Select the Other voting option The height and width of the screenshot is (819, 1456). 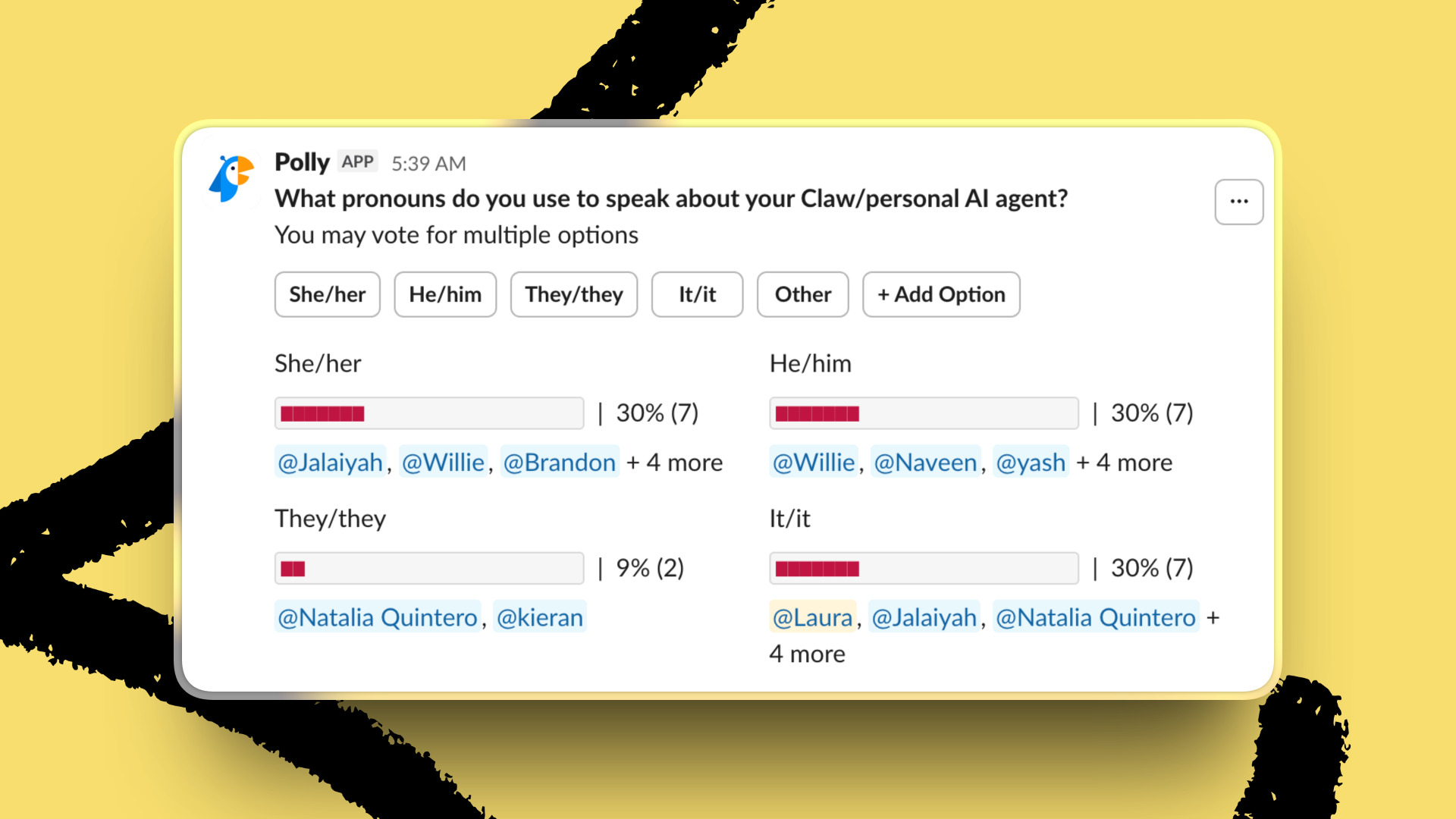[x=802, y=294]
